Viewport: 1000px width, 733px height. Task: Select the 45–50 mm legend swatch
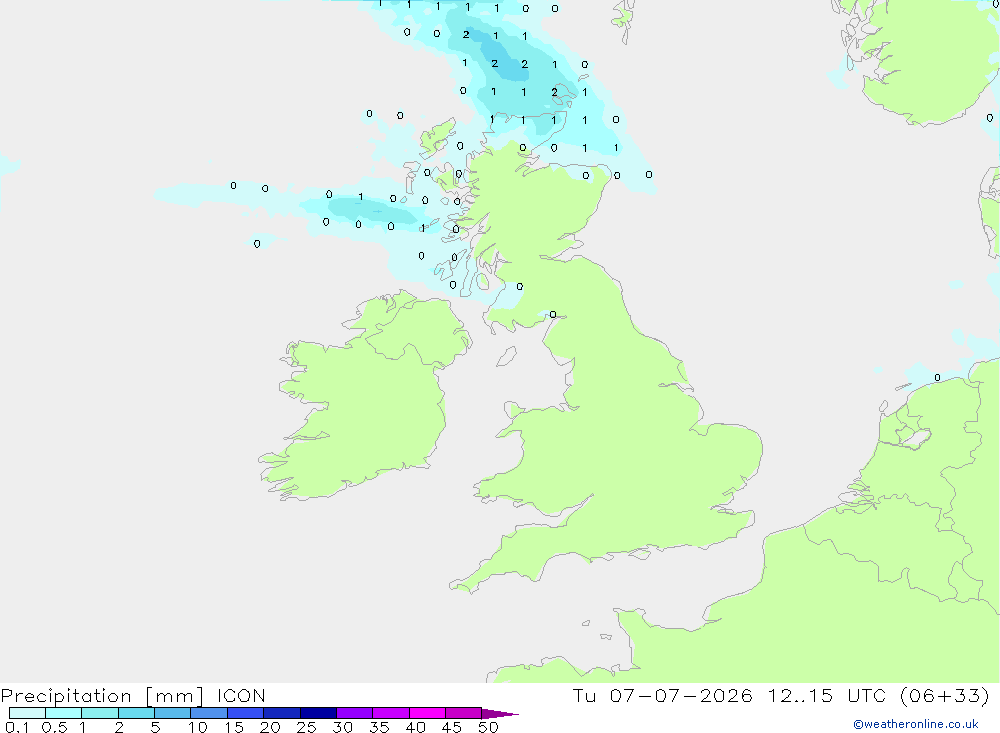point(464,713)
